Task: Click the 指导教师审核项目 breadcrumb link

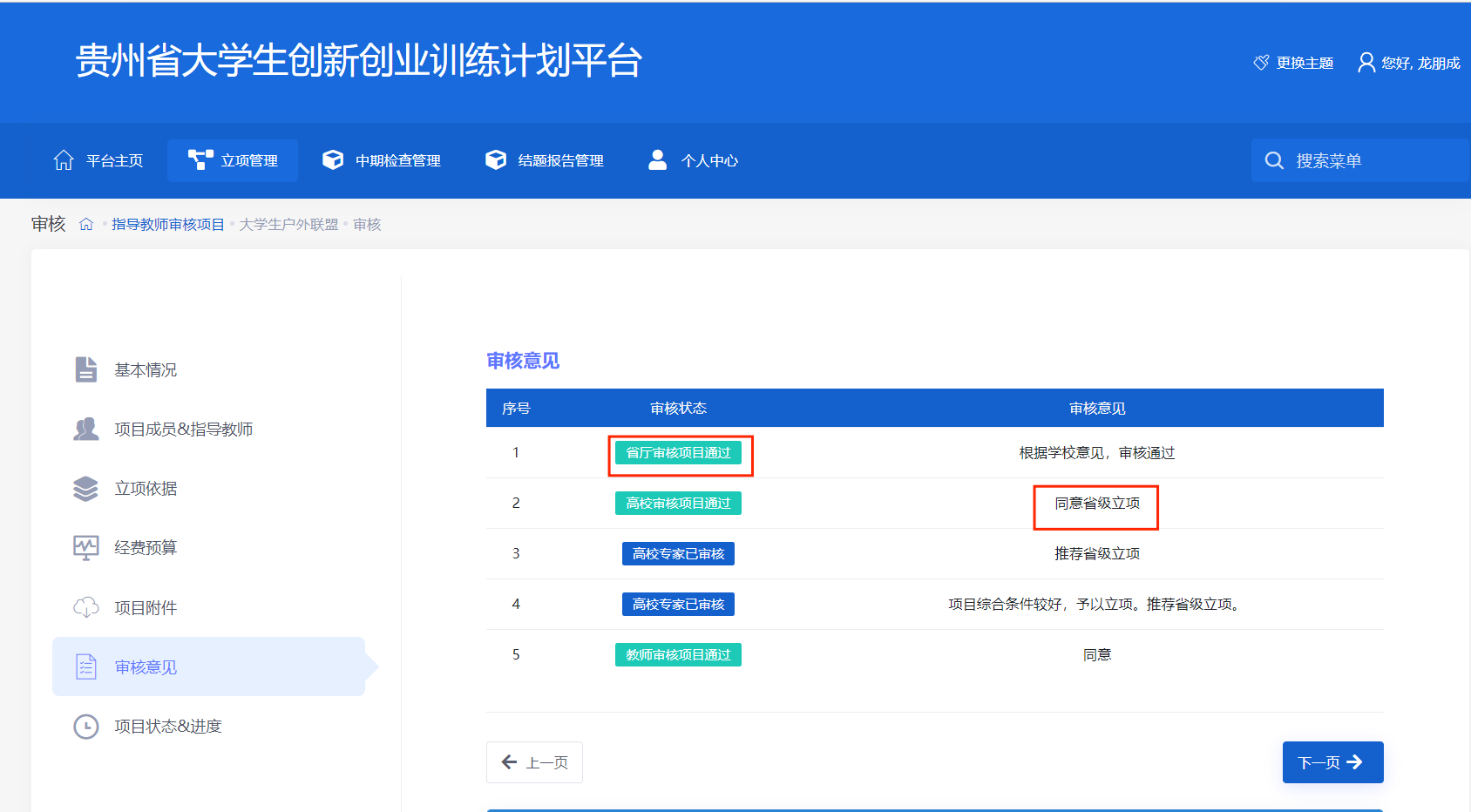Action: tap(168, 225)
